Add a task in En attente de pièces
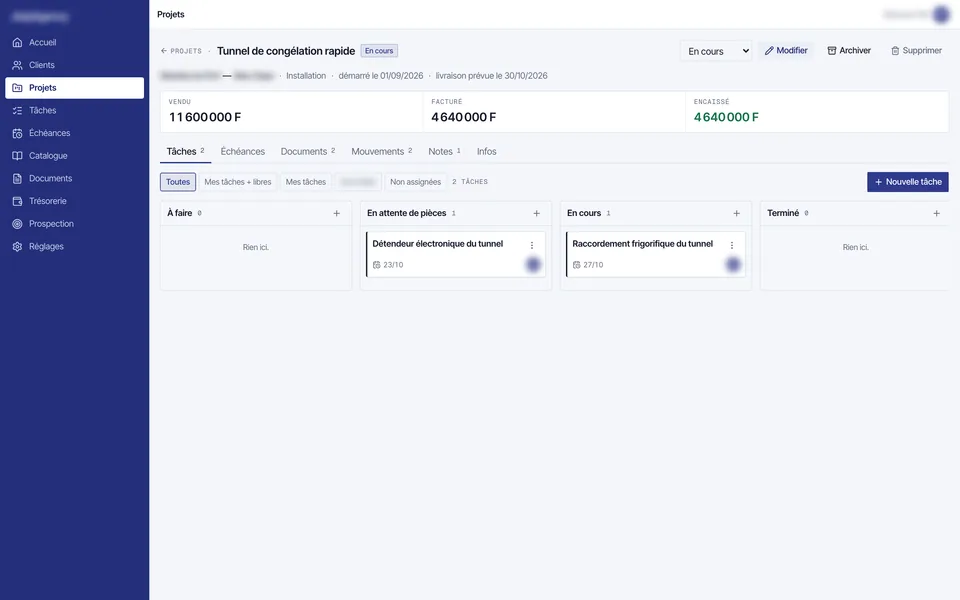 point(536,213)
